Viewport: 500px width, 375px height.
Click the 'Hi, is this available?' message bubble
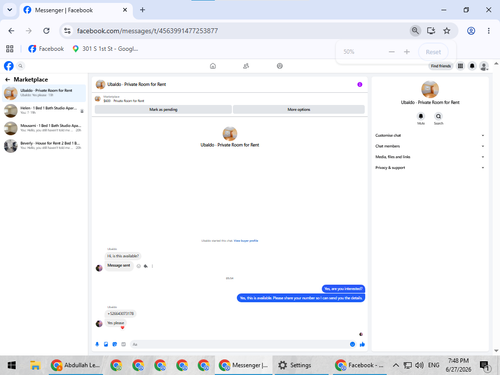[x=123, y=256]
